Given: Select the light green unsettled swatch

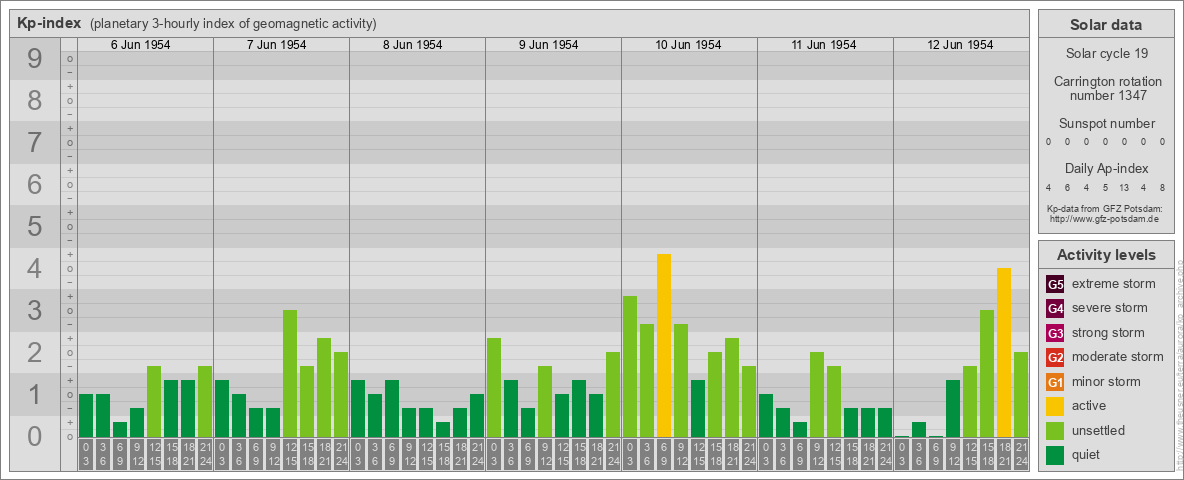Looking at the screenshot, I should [x=1055, y=431].
